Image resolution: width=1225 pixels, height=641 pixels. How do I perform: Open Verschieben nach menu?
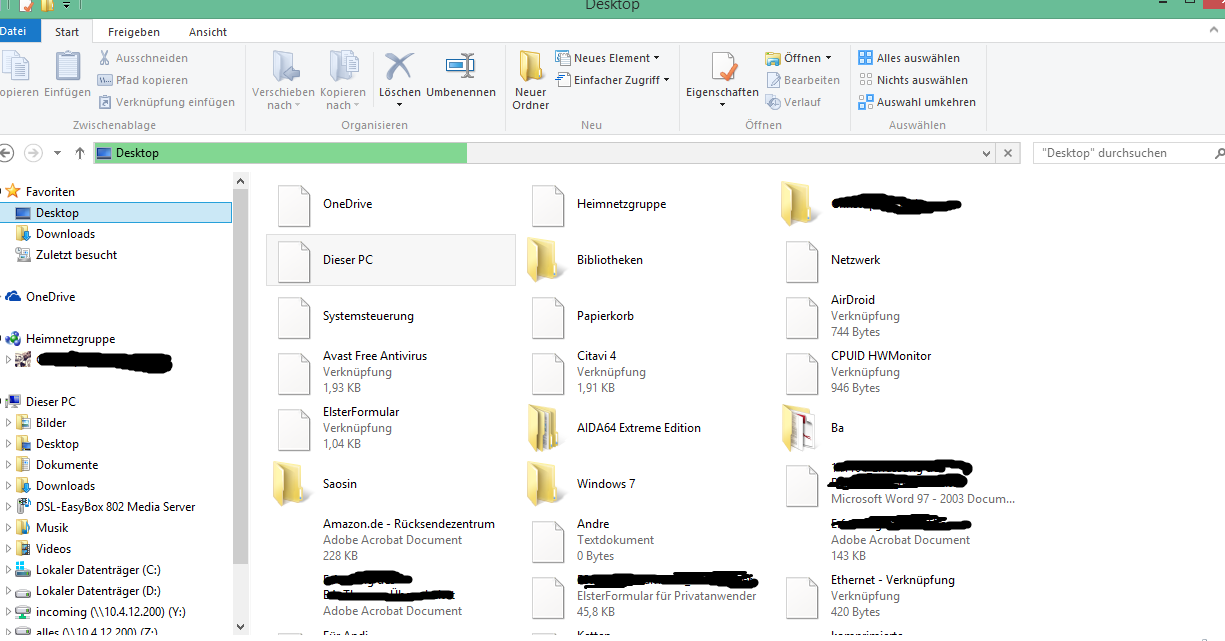tap(284, 80)
